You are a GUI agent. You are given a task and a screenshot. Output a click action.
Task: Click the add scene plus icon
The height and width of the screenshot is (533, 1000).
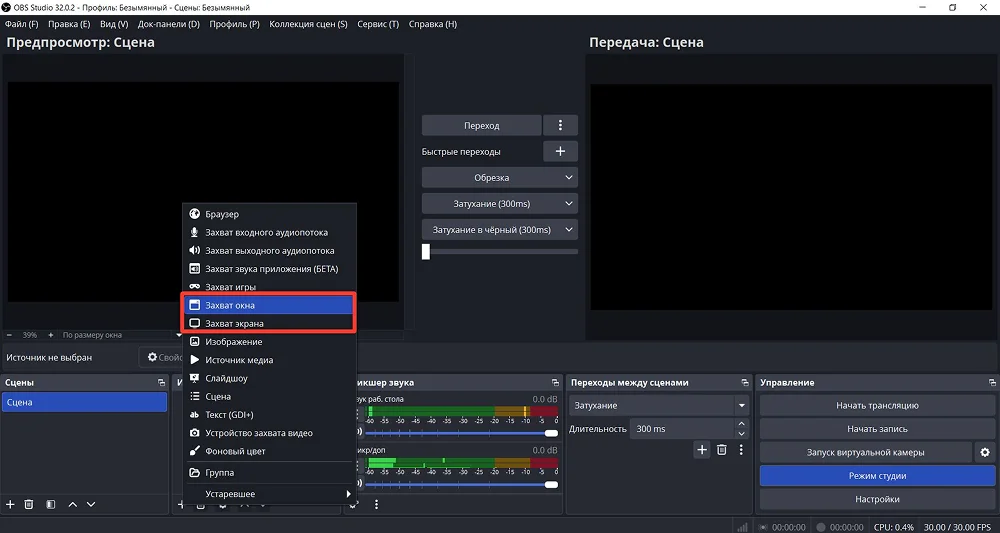[x=10, y=505]
